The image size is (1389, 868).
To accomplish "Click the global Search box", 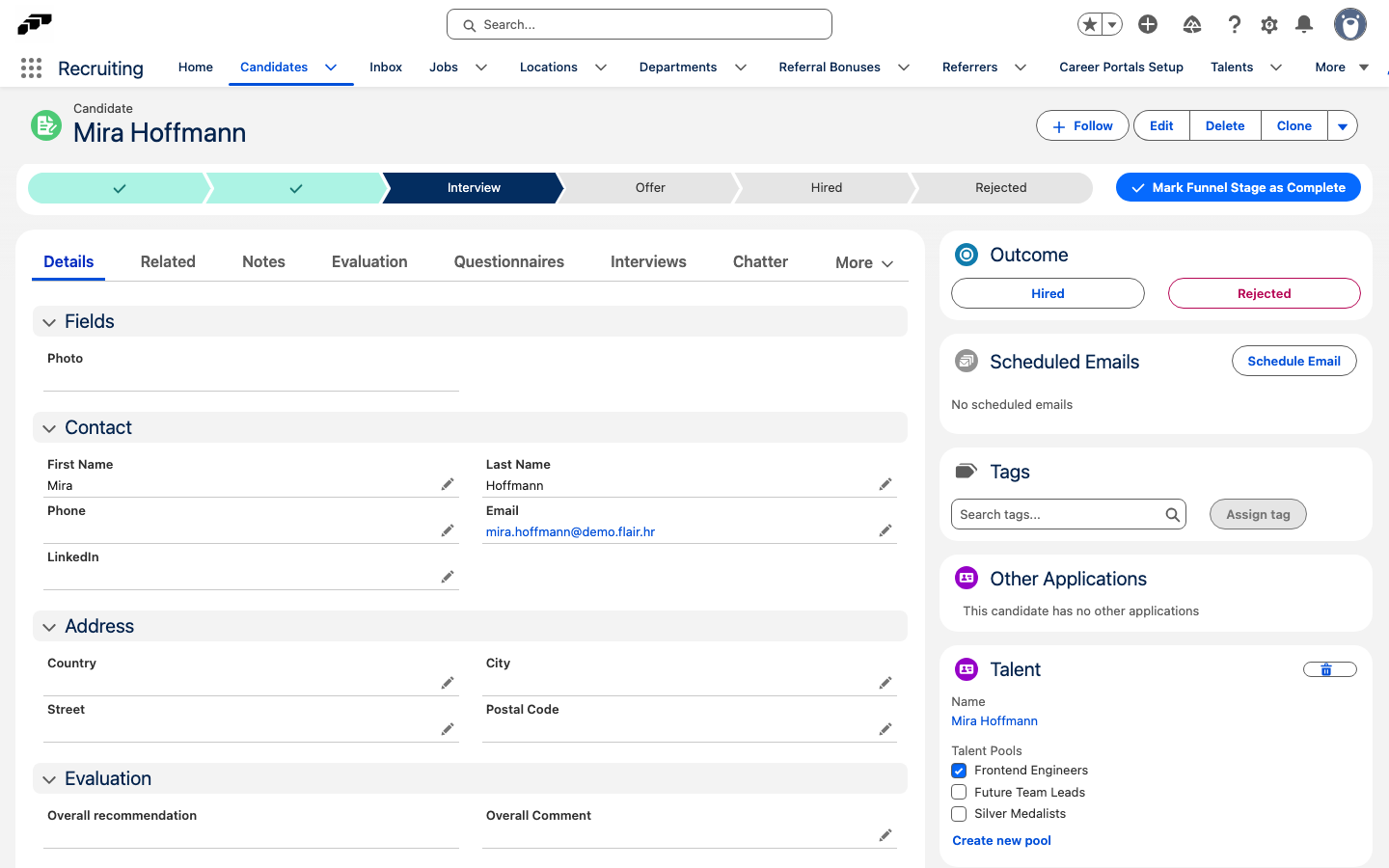I will click(640, 24).
